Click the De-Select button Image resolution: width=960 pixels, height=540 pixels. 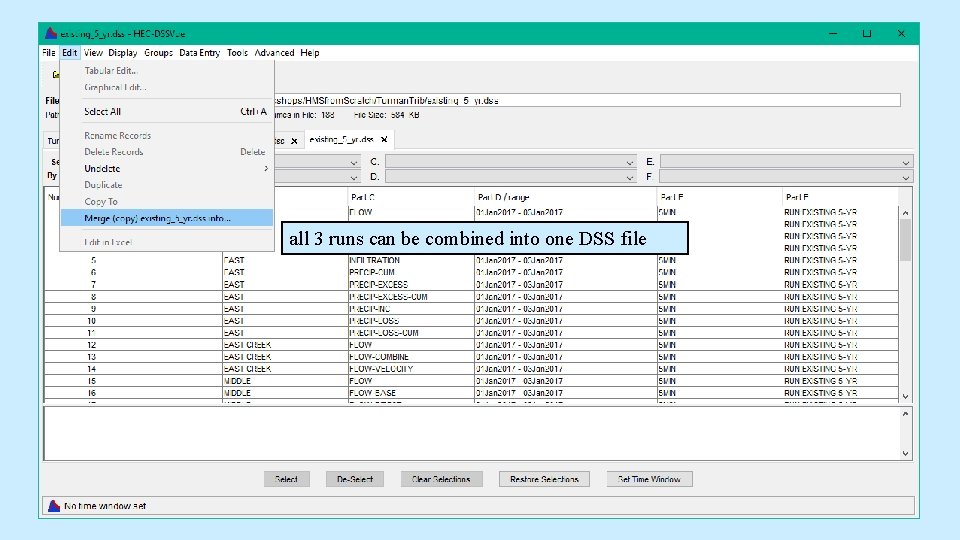pyautogui.click(x=354, y=479)
